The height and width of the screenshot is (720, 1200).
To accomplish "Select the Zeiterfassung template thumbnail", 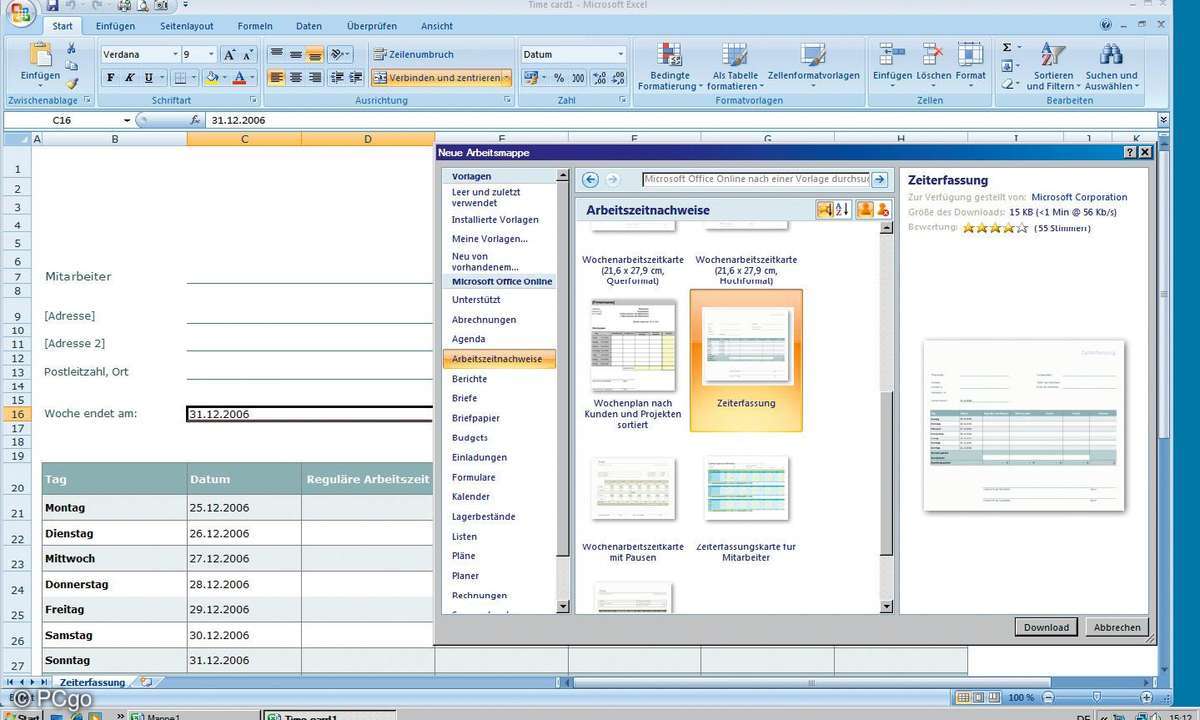I will coord(746,361).
